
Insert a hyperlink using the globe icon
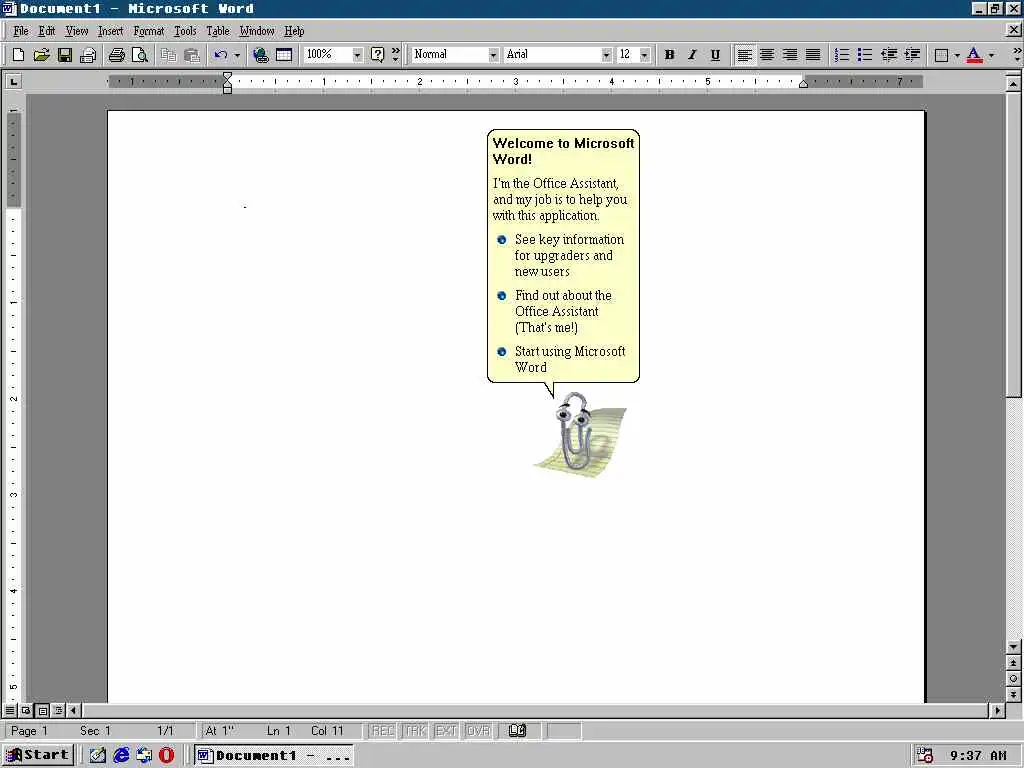261,55
